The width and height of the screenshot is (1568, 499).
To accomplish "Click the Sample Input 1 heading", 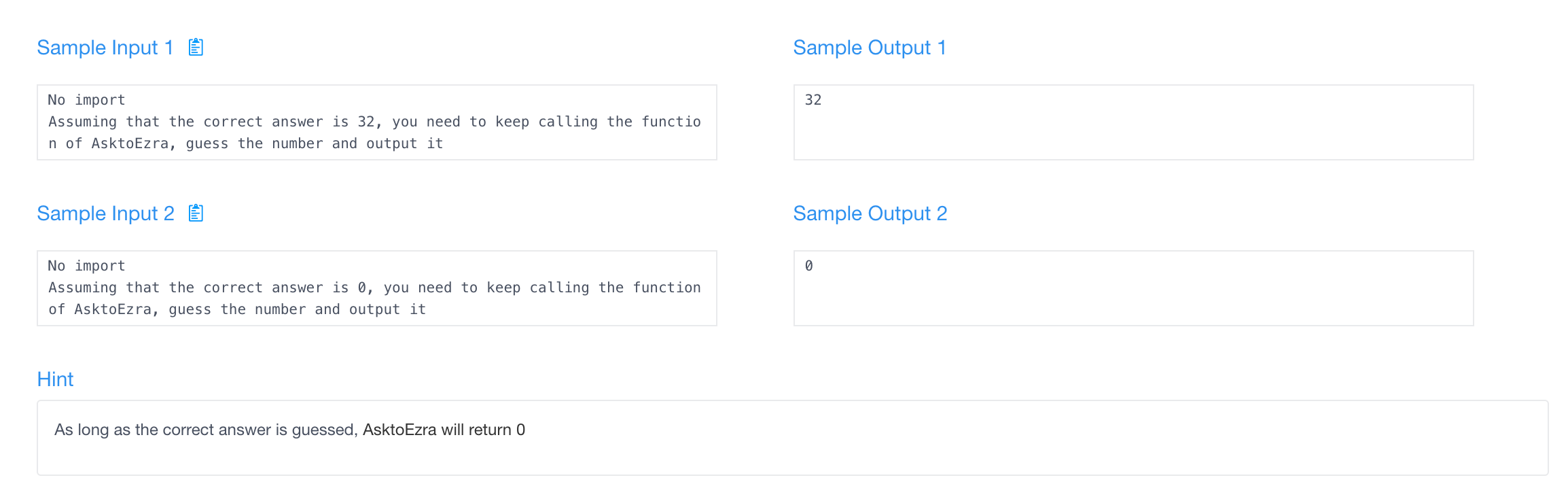I will [x=105, y=48].
